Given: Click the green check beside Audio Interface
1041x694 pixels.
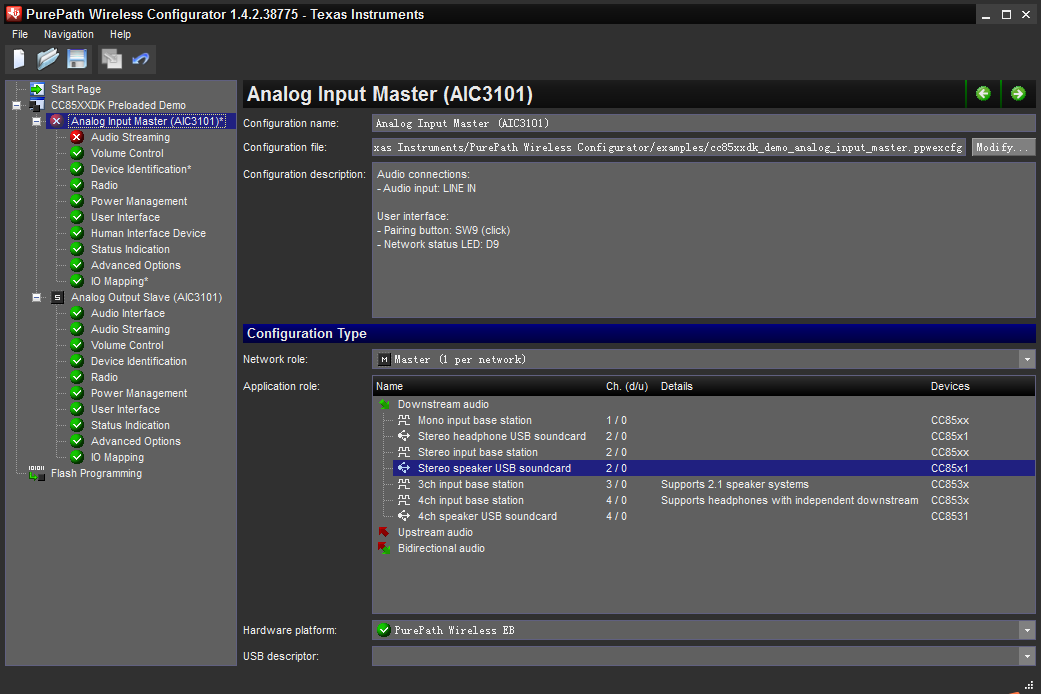Looking at the screenshot, I should click(77, 313).
